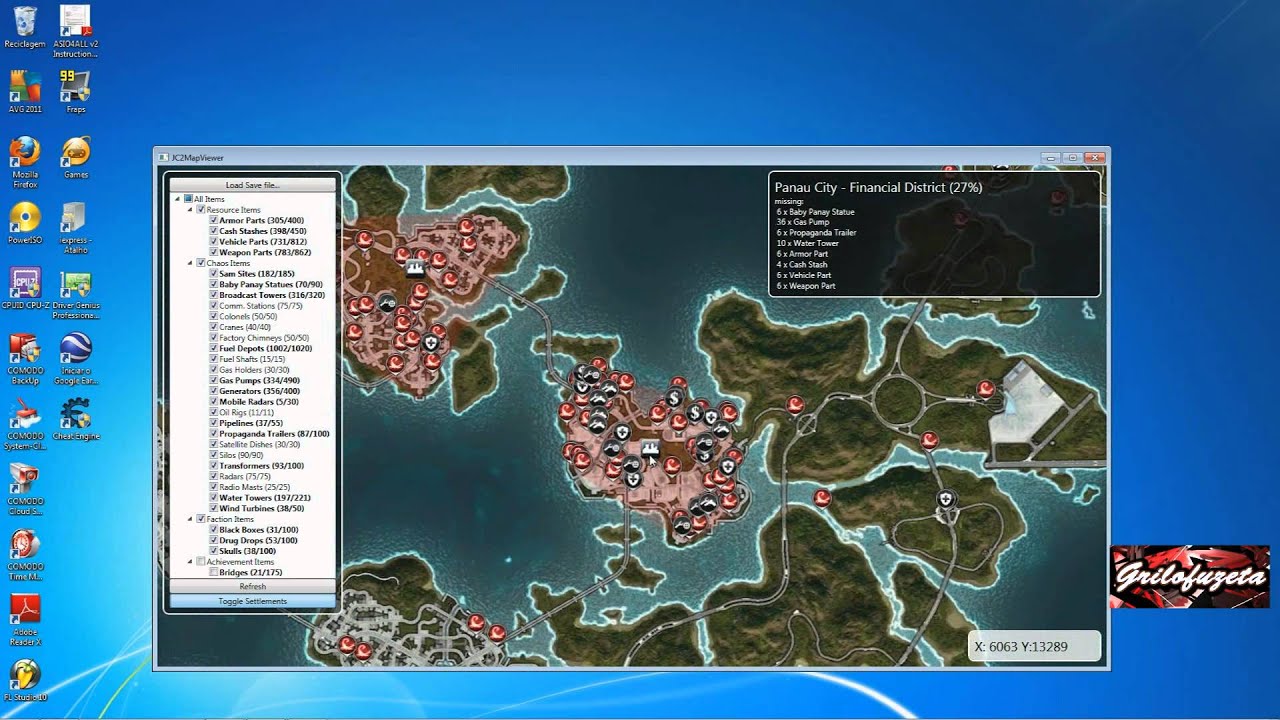Select the AVG 2011 desktop icon

25,92
